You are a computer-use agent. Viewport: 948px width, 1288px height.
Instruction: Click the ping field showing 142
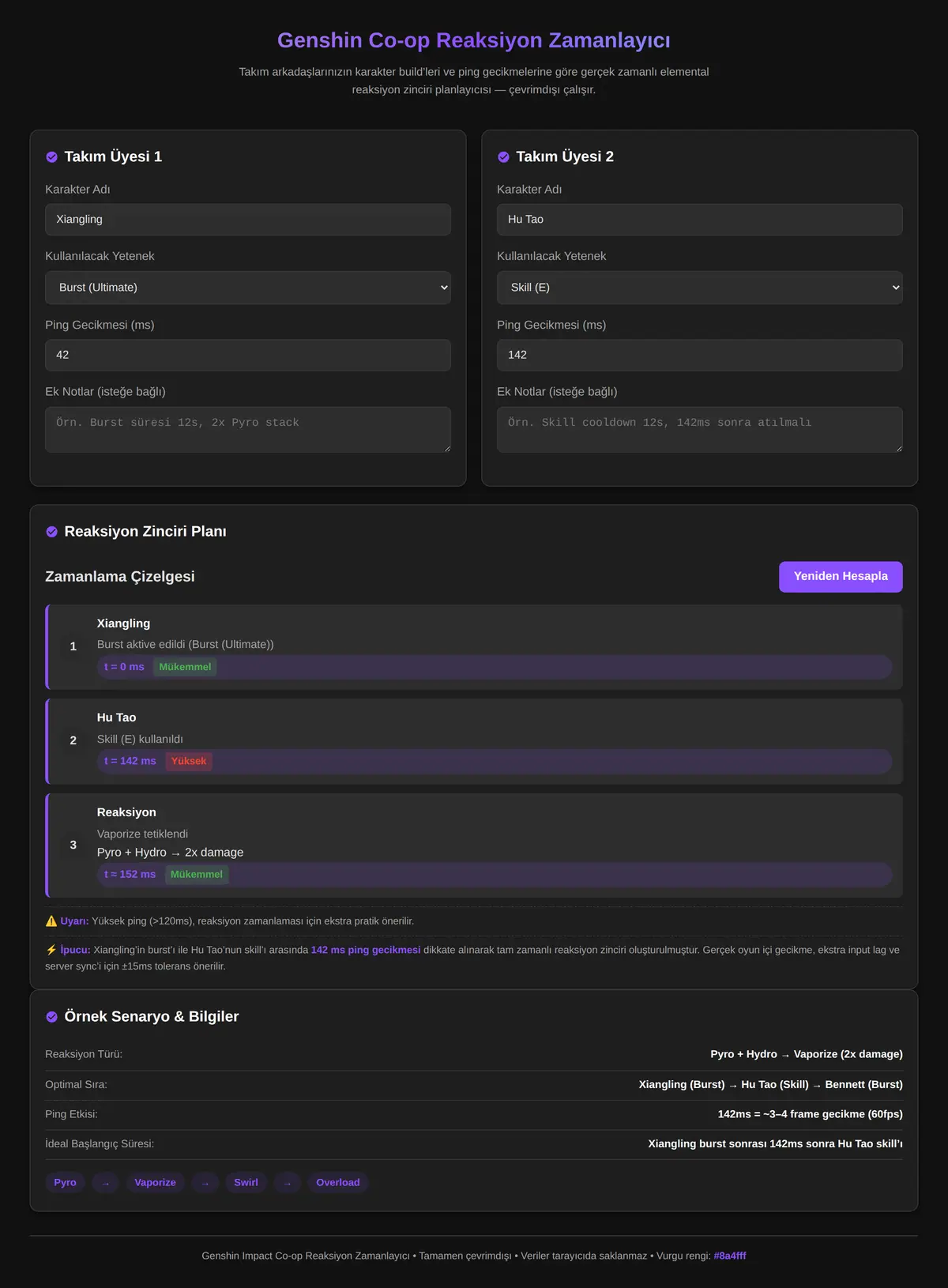click(700, 356)
